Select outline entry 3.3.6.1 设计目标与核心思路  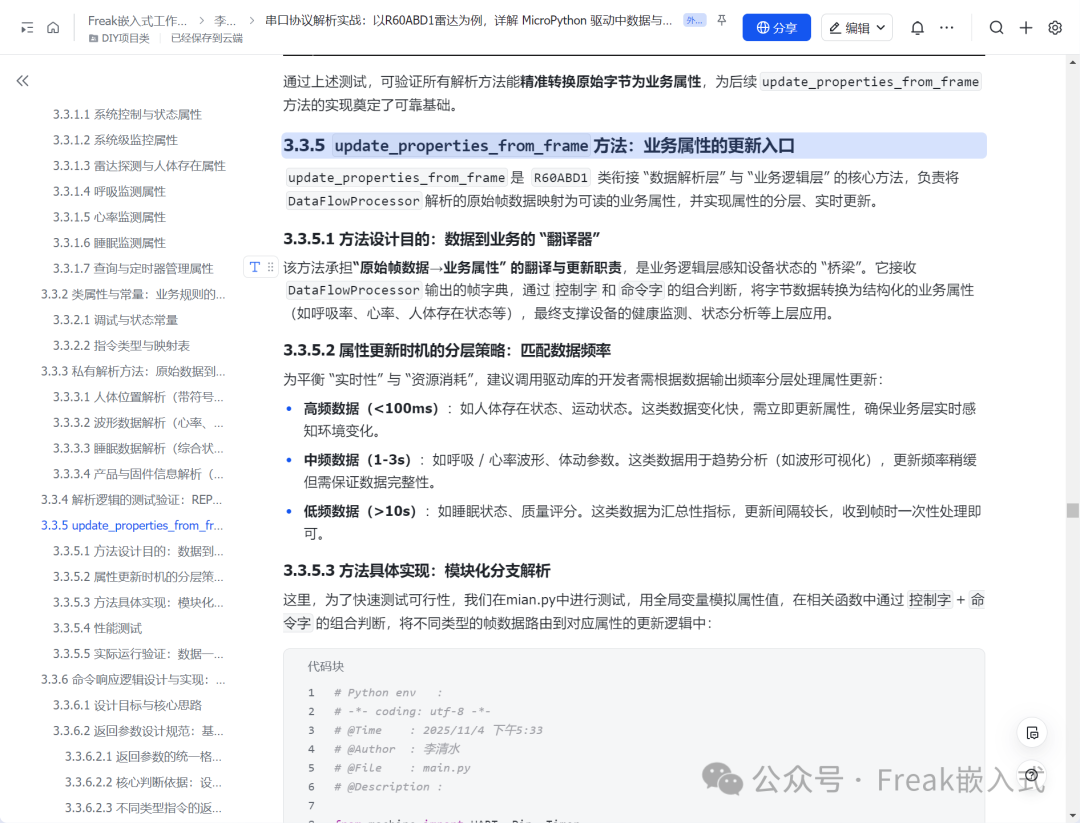point(127,705)
